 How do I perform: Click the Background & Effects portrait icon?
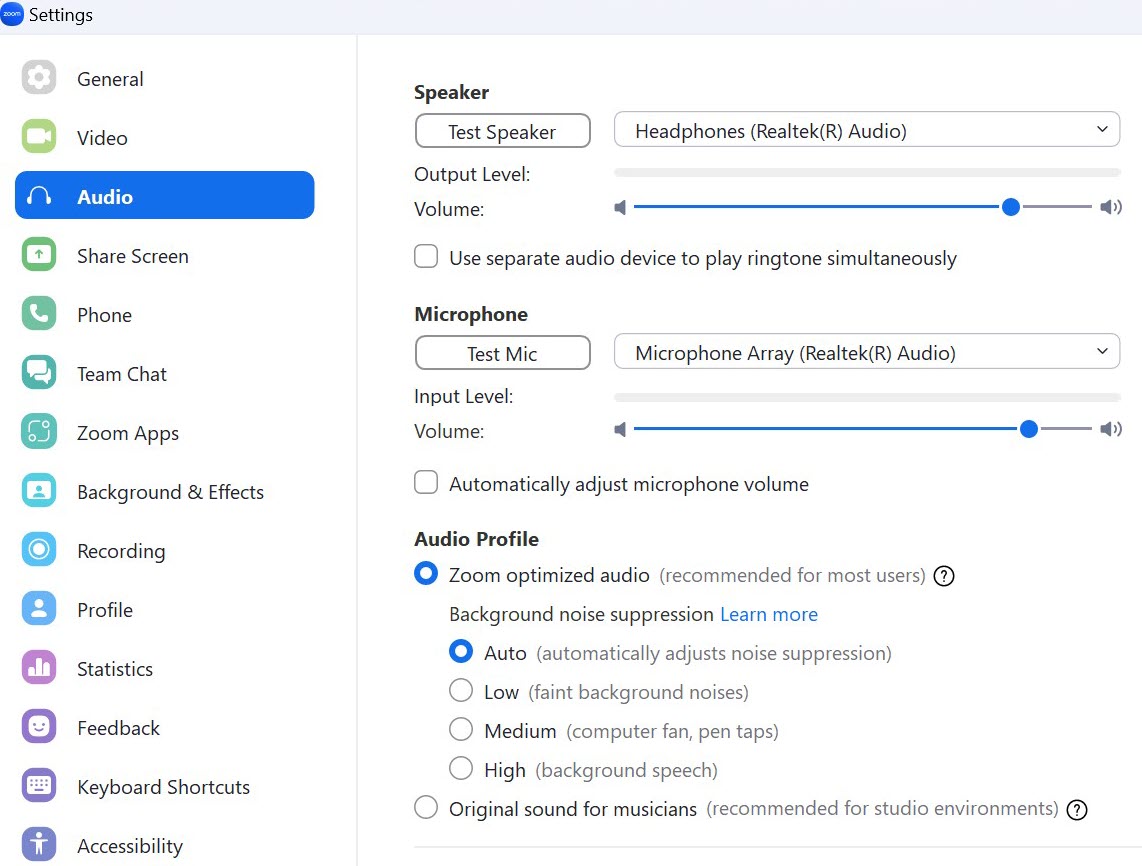click(39, 491)
